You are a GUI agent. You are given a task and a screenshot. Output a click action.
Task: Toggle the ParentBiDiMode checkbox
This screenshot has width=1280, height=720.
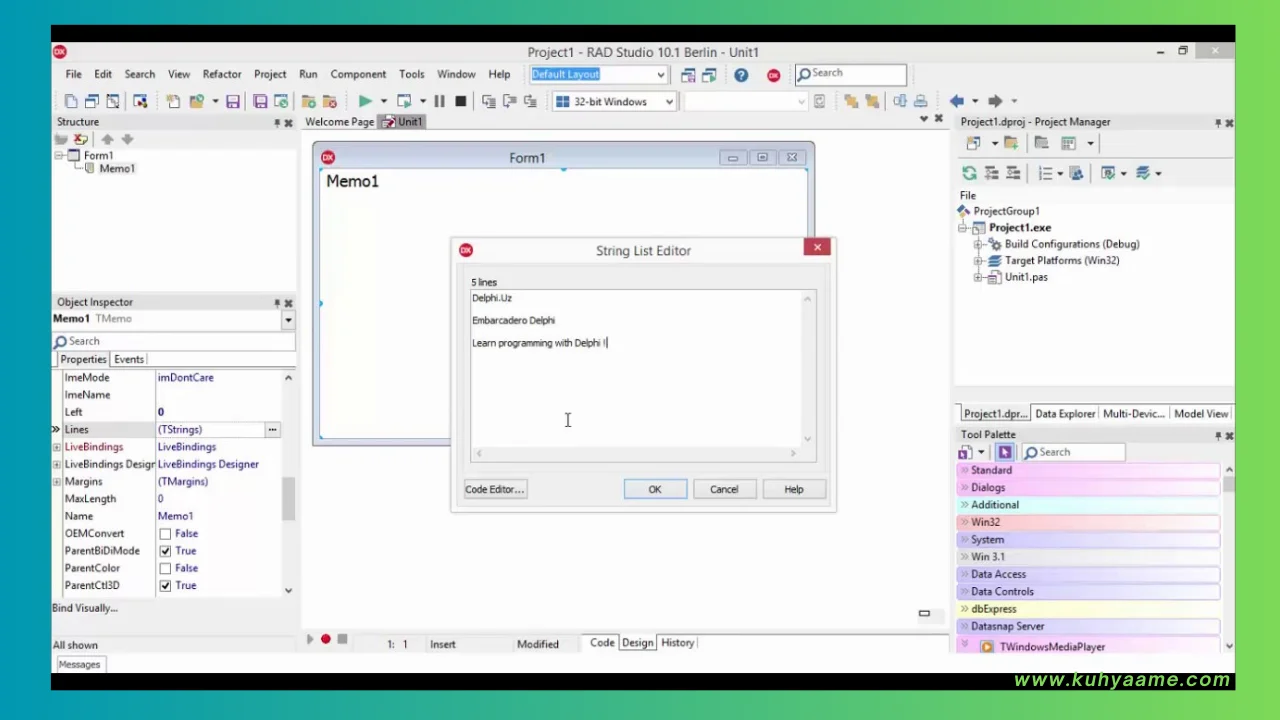tap(165, 551)
